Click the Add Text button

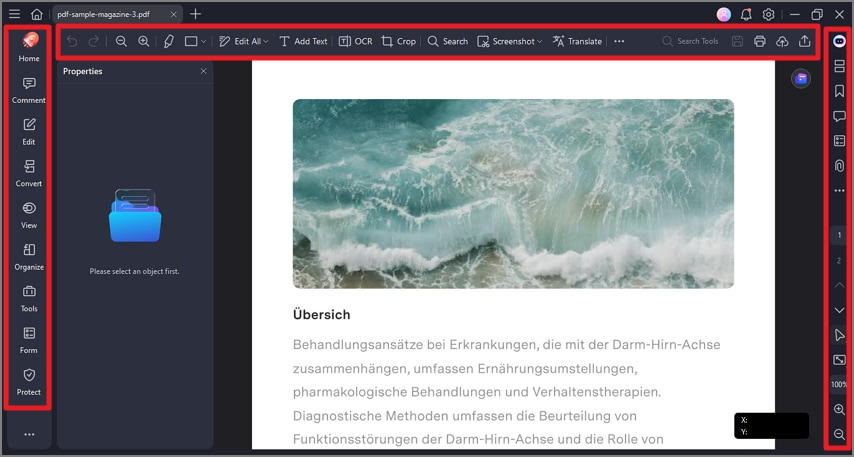point(303,41)
